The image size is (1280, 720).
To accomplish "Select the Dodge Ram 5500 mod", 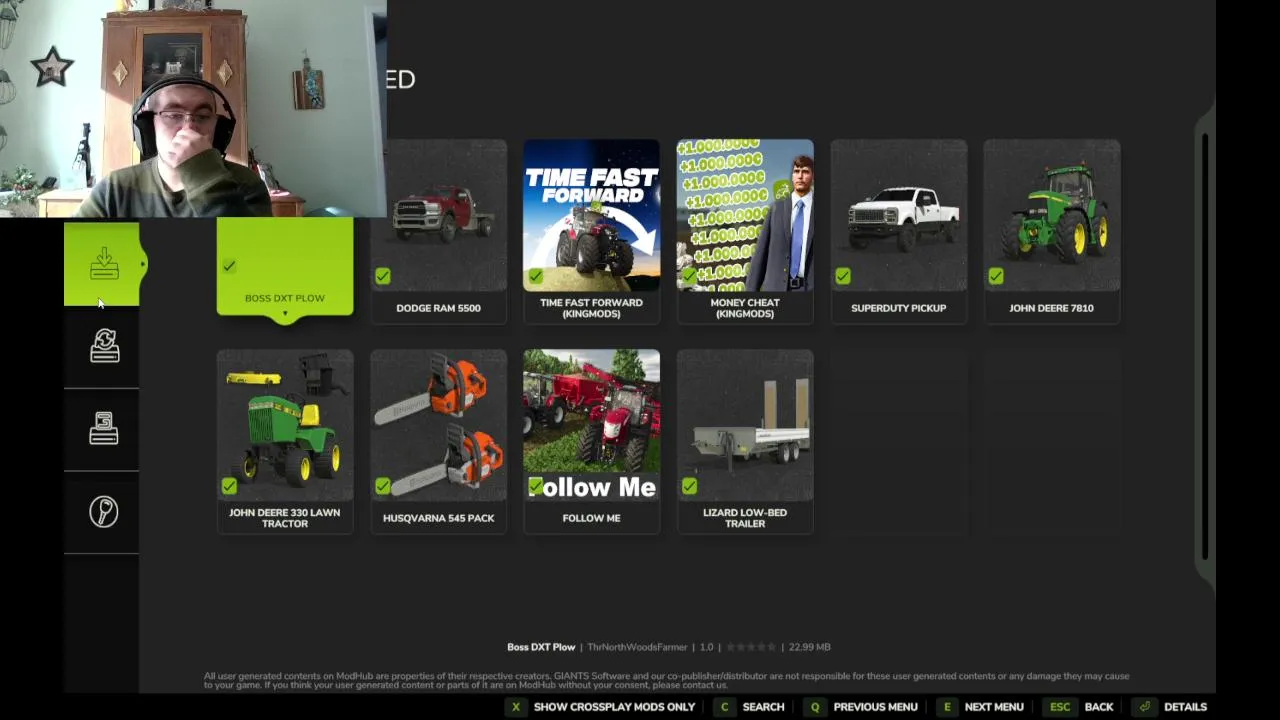I will pyautogui.click(x=438, y=232).
